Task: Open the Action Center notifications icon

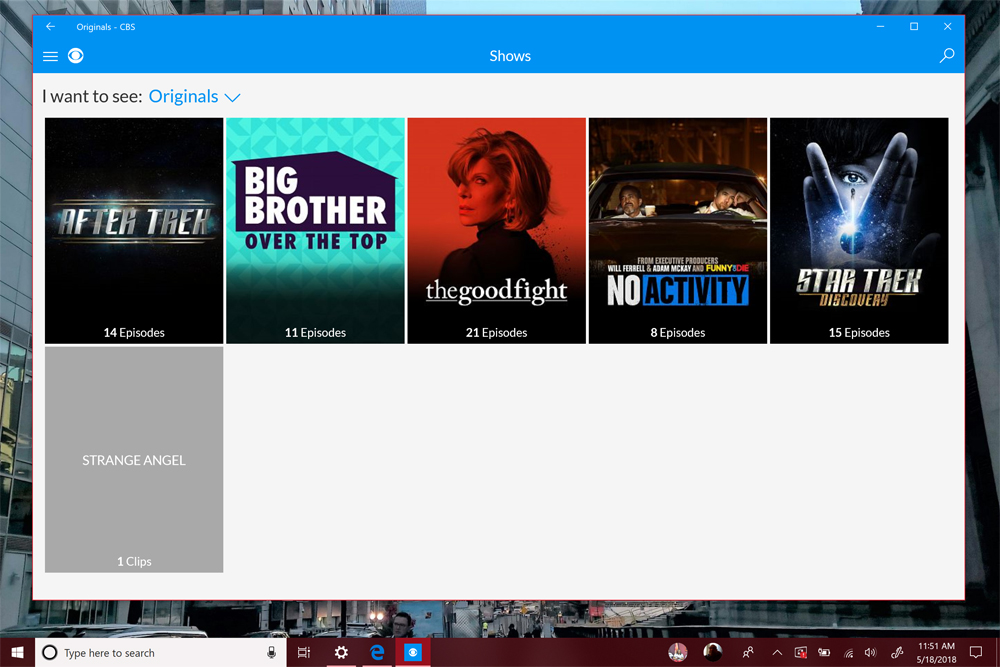Action: 976,652
